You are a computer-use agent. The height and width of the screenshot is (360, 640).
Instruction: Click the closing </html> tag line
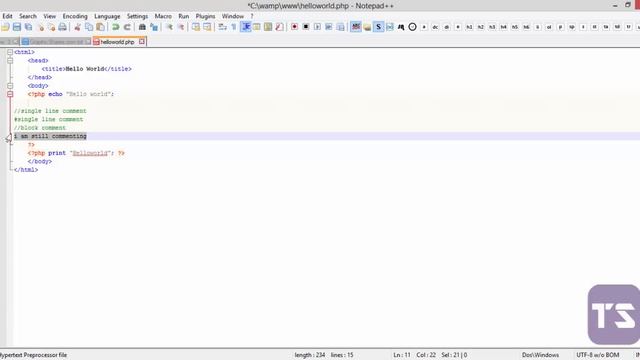[26, 170]
